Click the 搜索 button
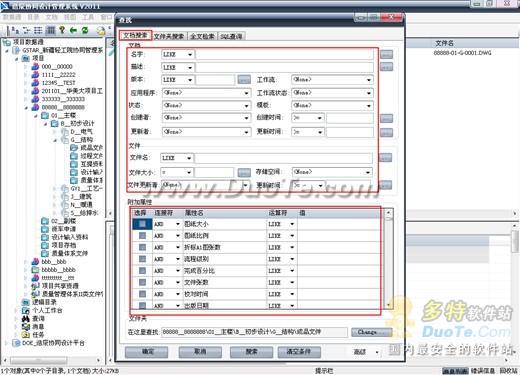Screen dimensions: 520x375 pos(251,352)
